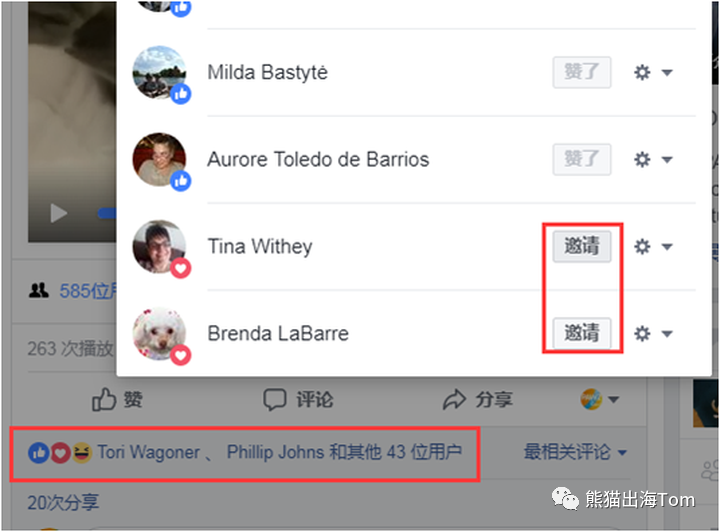This screenshot has width=720, height=532.
Task: Click the gear icon beside Brenda LaBarre
Action: coord(642,333)
